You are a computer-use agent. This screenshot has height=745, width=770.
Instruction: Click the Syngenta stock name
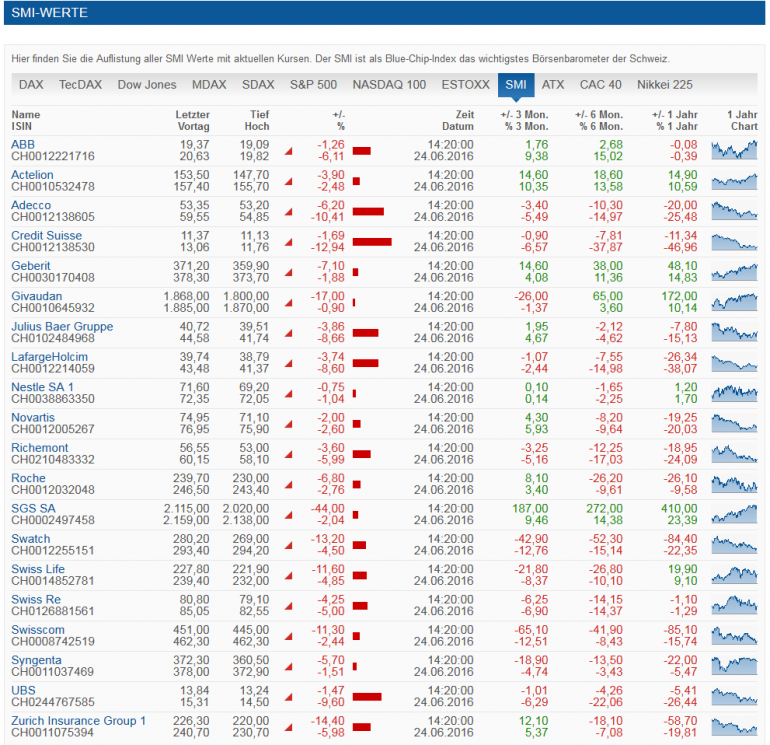pyautogui.click(x=36, y=660)
